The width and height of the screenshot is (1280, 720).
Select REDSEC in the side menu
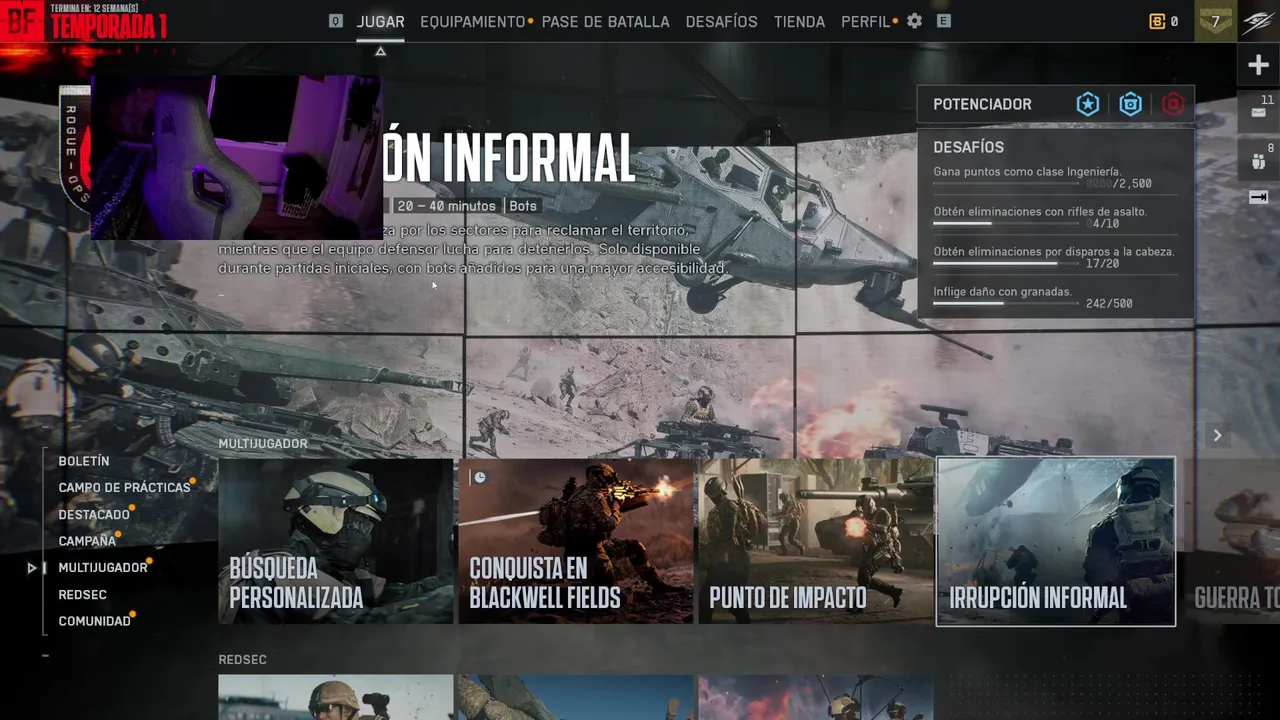tap(82, 594)
